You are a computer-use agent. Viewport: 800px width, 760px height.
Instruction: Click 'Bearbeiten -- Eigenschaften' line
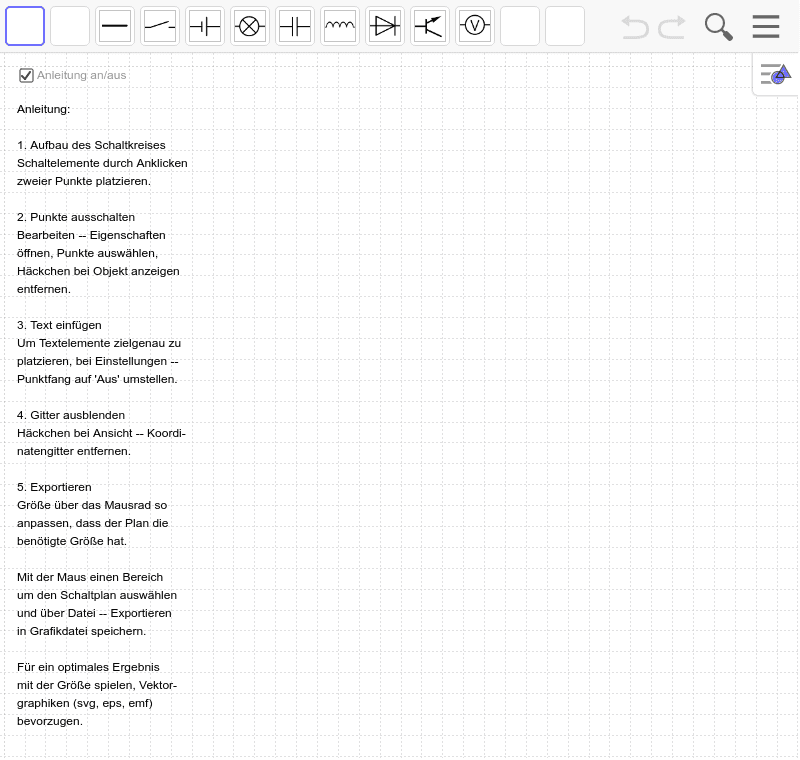(91, 235)
